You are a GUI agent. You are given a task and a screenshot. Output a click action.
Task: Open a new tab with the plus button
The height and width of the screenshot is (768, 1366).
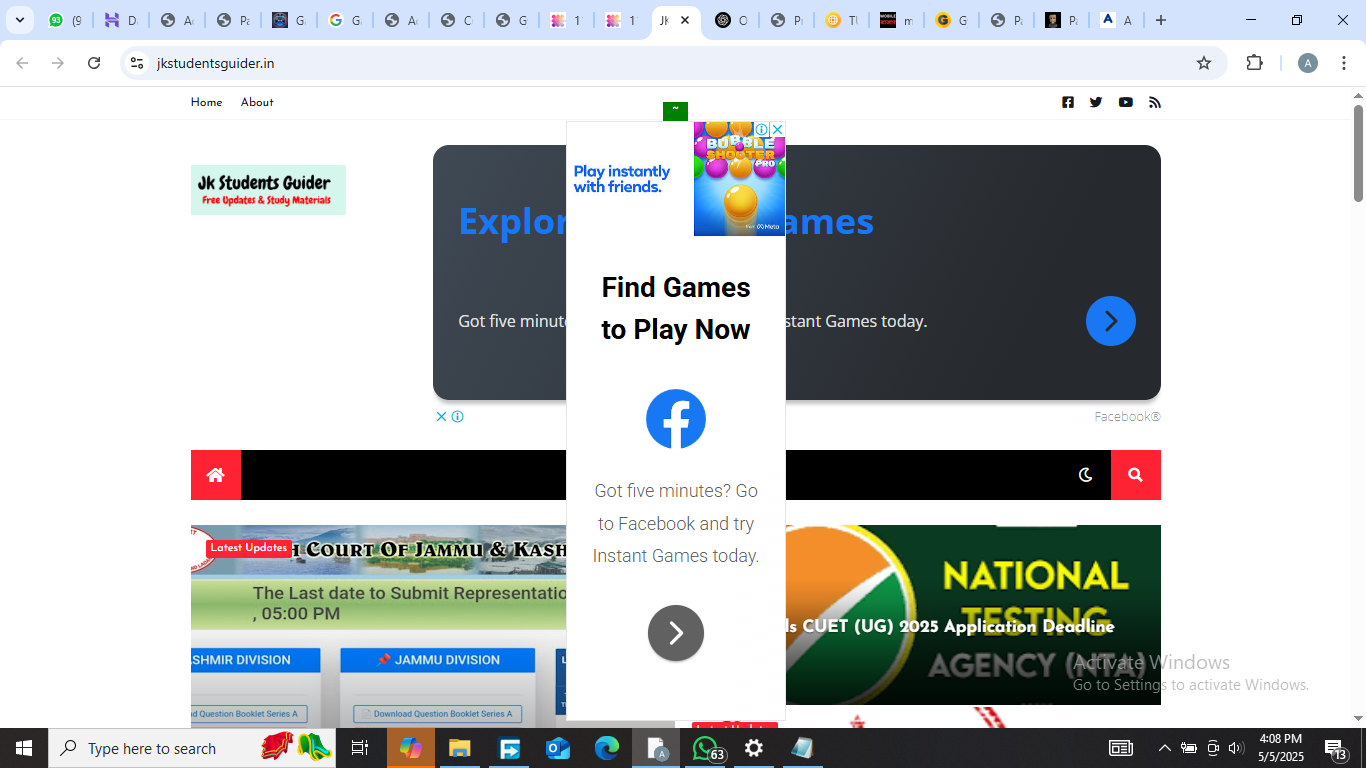coord(1161,20)
